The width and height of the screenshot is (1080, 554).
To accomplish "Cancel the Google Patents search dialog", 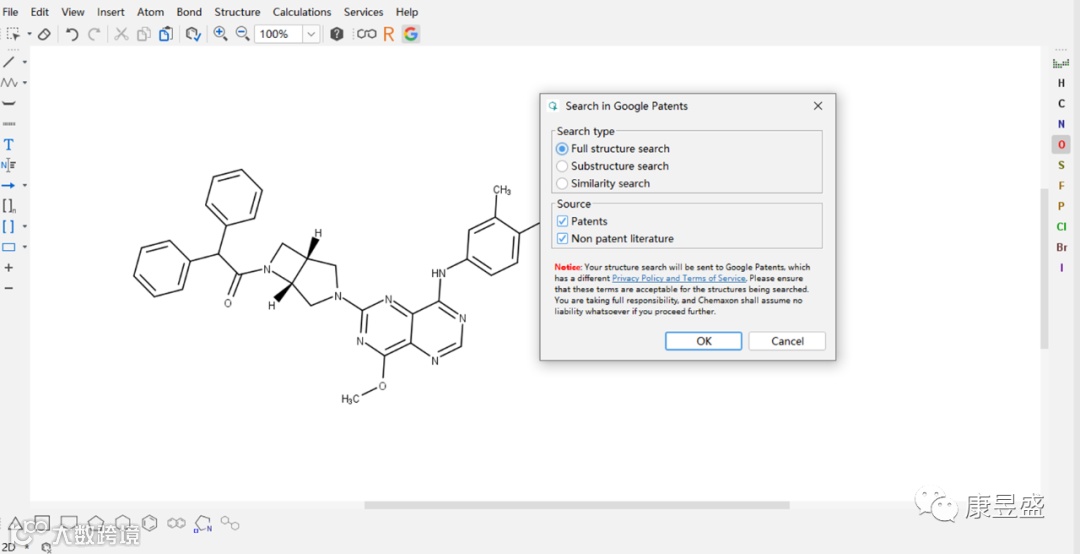I will 787,341.
